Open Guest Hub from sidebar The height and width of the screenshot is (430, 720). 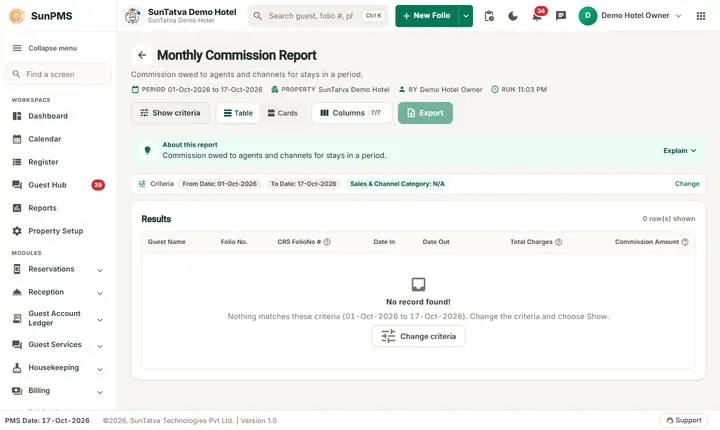pos(58,185)
